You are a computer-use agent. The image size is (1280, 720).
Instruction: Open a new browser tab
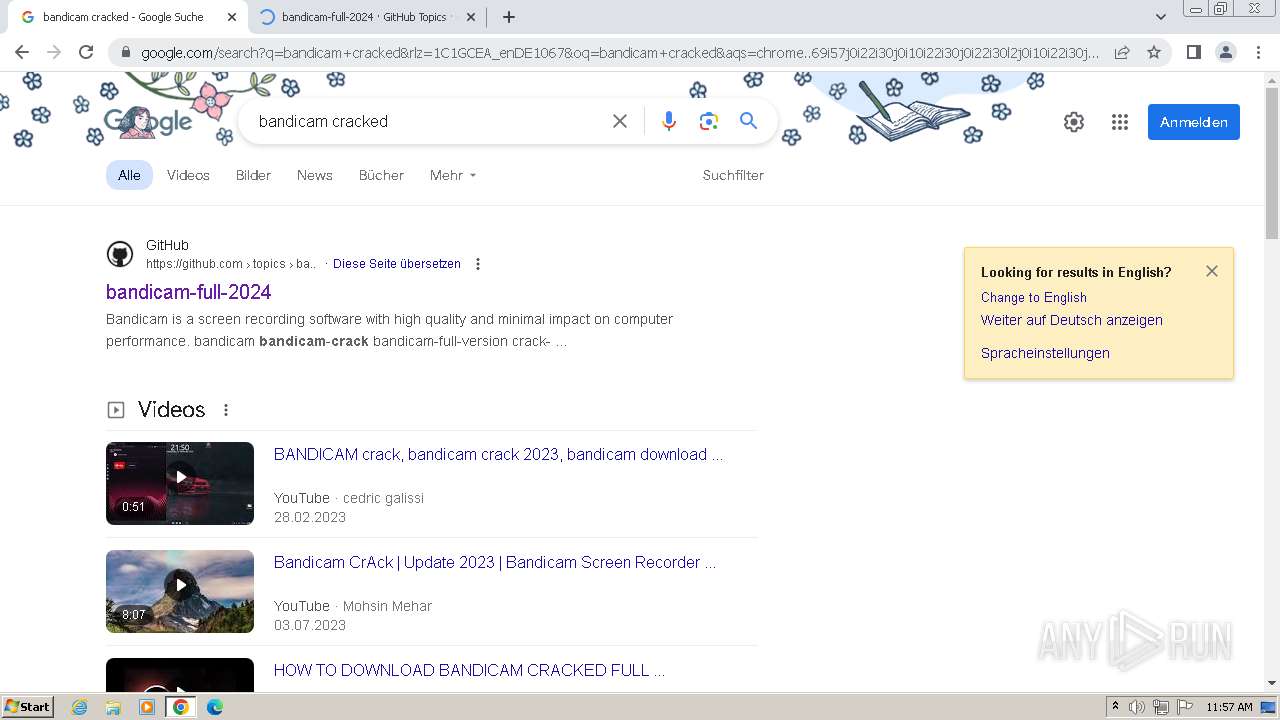pos(509,17)
